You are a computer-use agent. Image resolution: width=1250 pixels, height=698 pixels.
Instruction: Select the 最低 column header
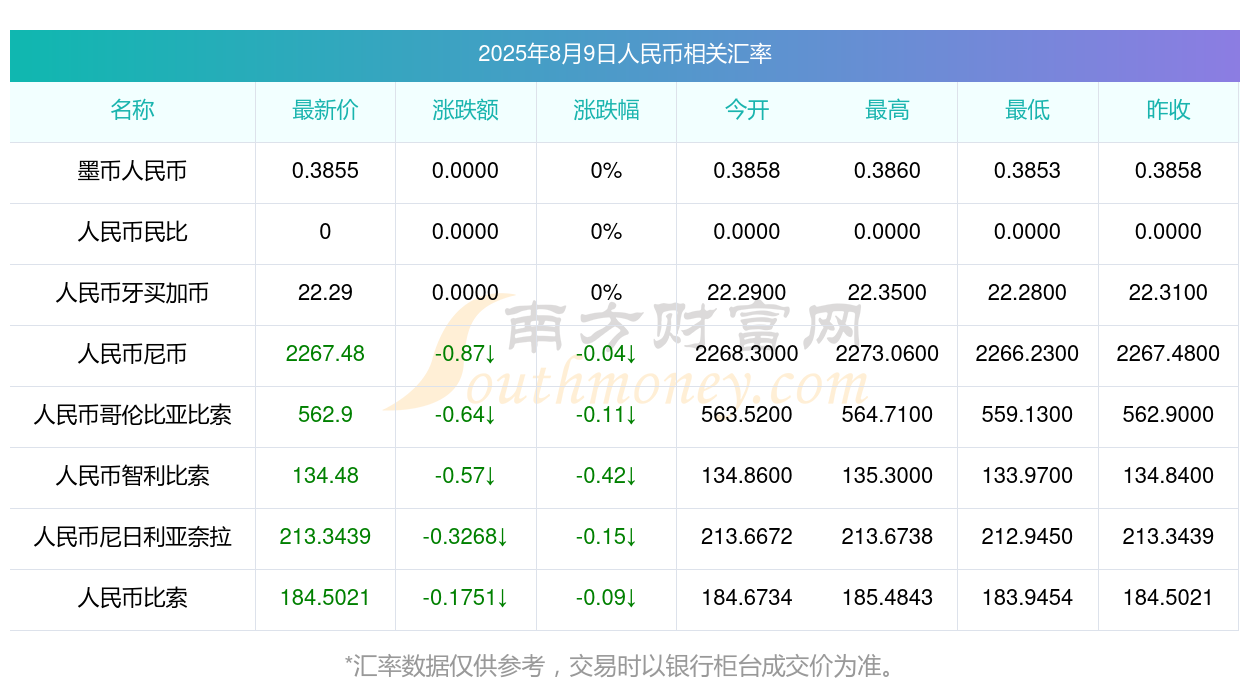point(1027,110)
